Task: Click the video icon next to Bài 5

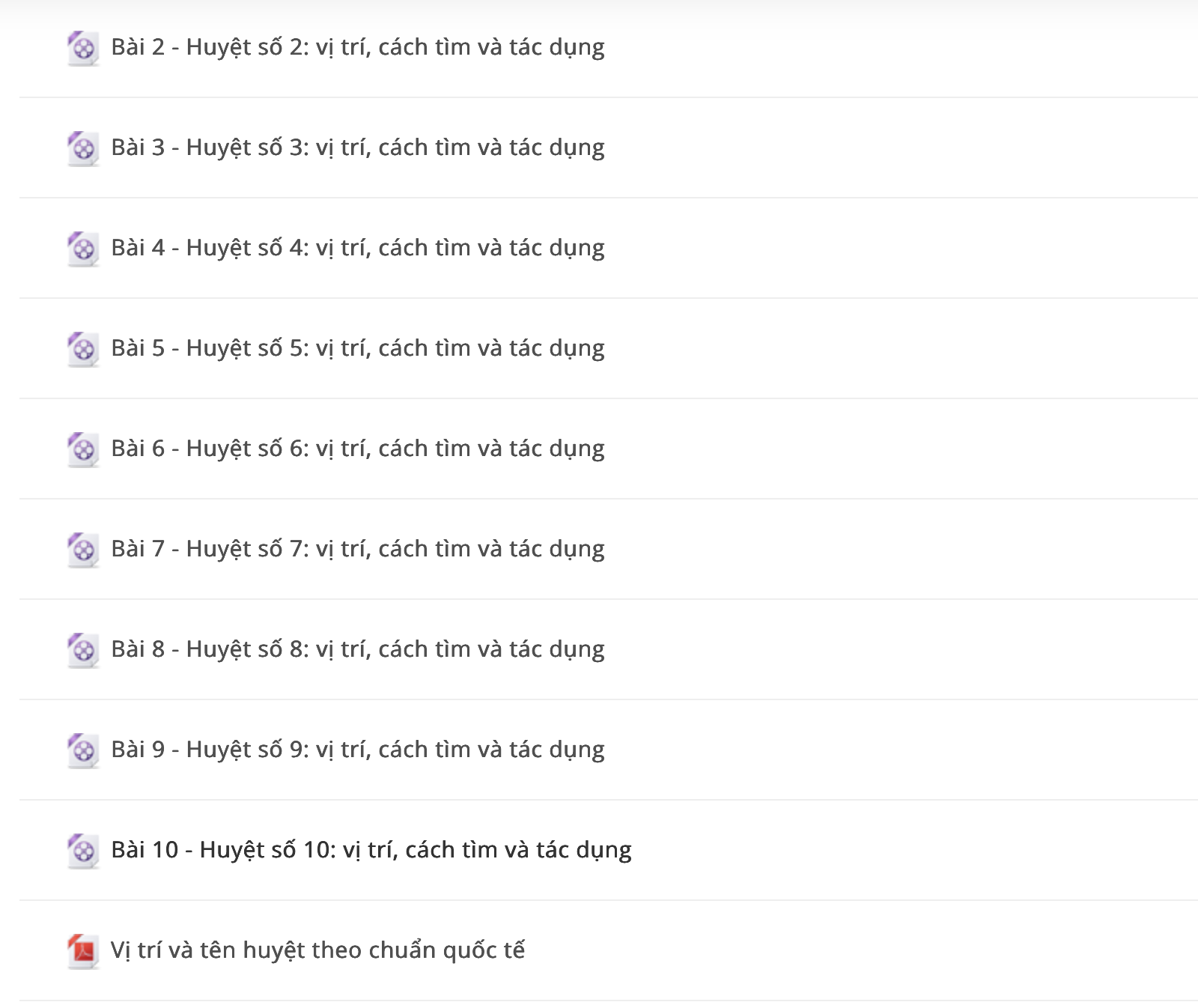Action: point(83,350)
